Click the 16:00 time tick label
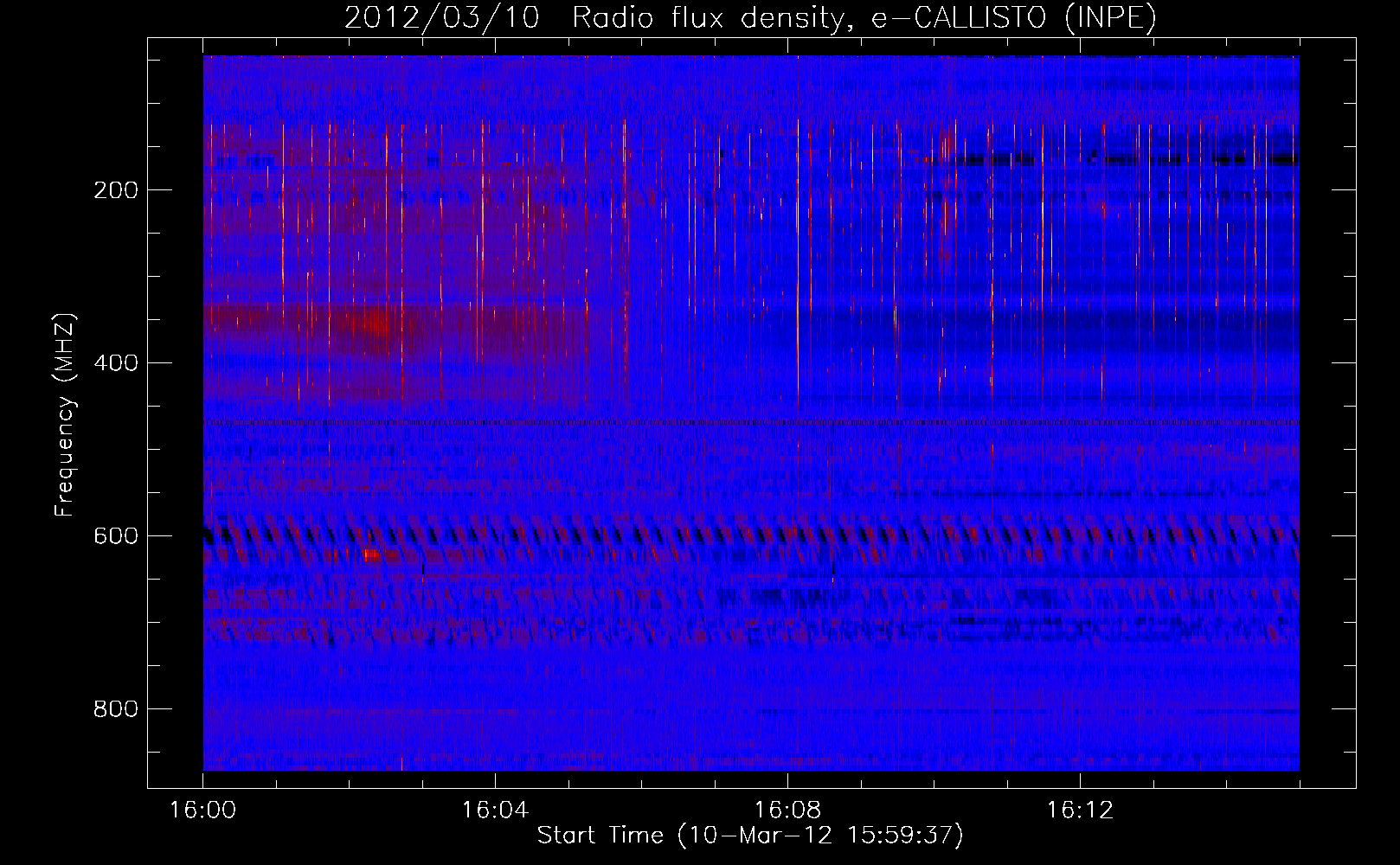The image size is (1400, 865). [x=202, y=811]
